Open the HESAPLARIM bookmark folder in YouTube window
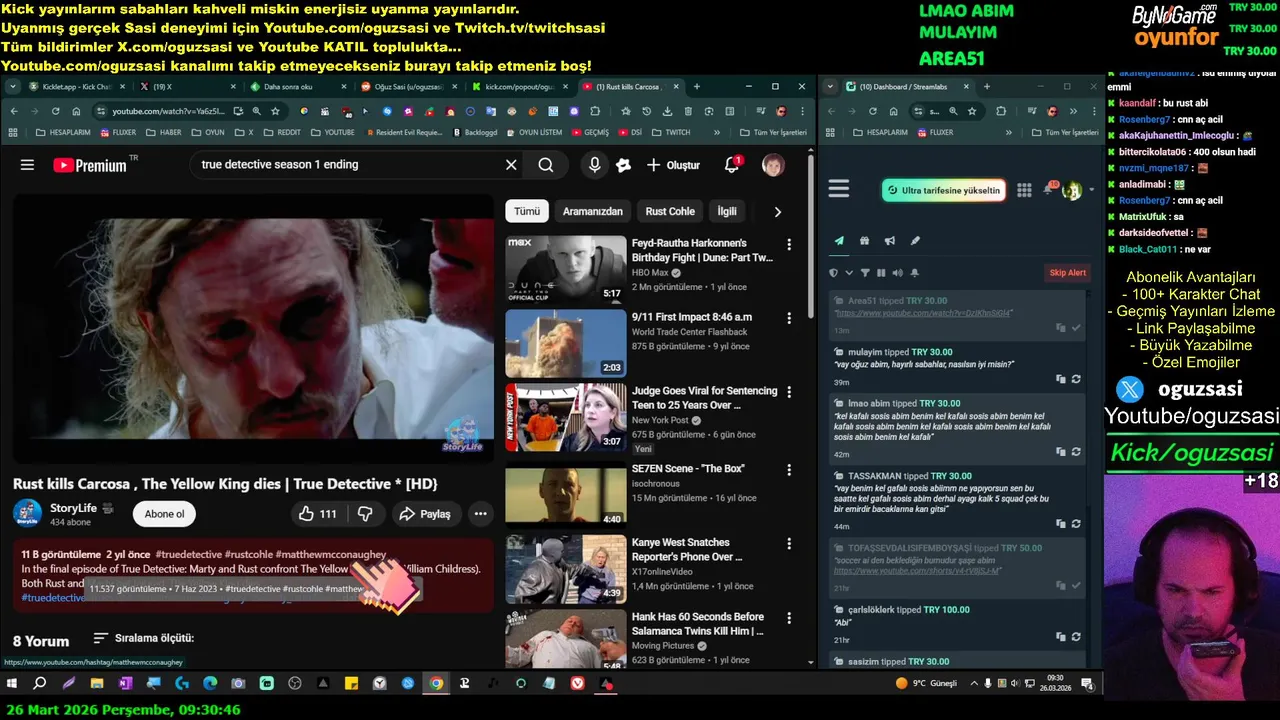This screenshot has height=720, width=1280. point(62,132)
